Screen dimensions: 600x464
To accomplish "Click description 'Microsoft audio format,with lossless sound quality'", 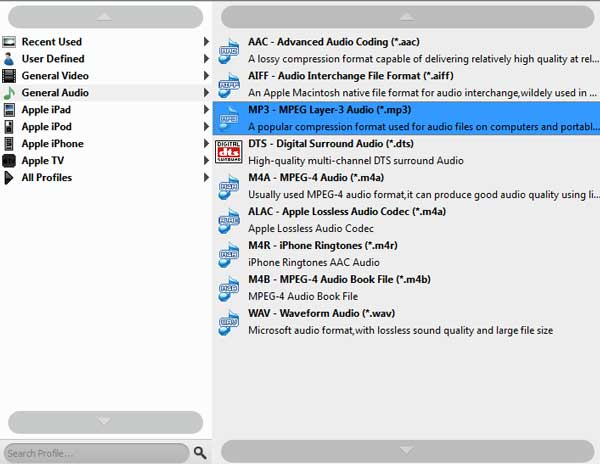I will tap(400, 330).
